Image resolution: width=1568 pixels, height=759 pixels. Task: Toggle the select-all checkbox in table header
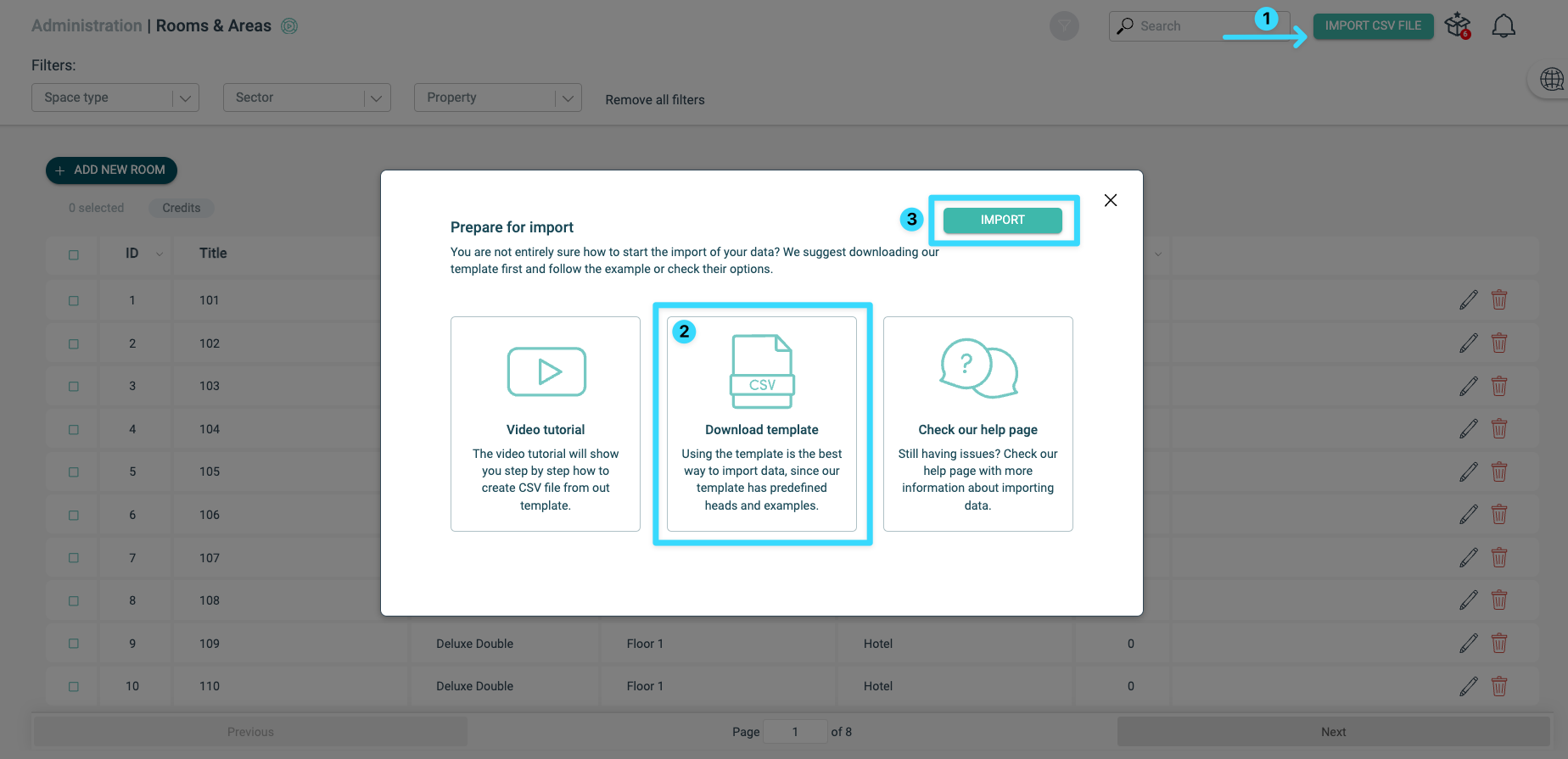74,254
